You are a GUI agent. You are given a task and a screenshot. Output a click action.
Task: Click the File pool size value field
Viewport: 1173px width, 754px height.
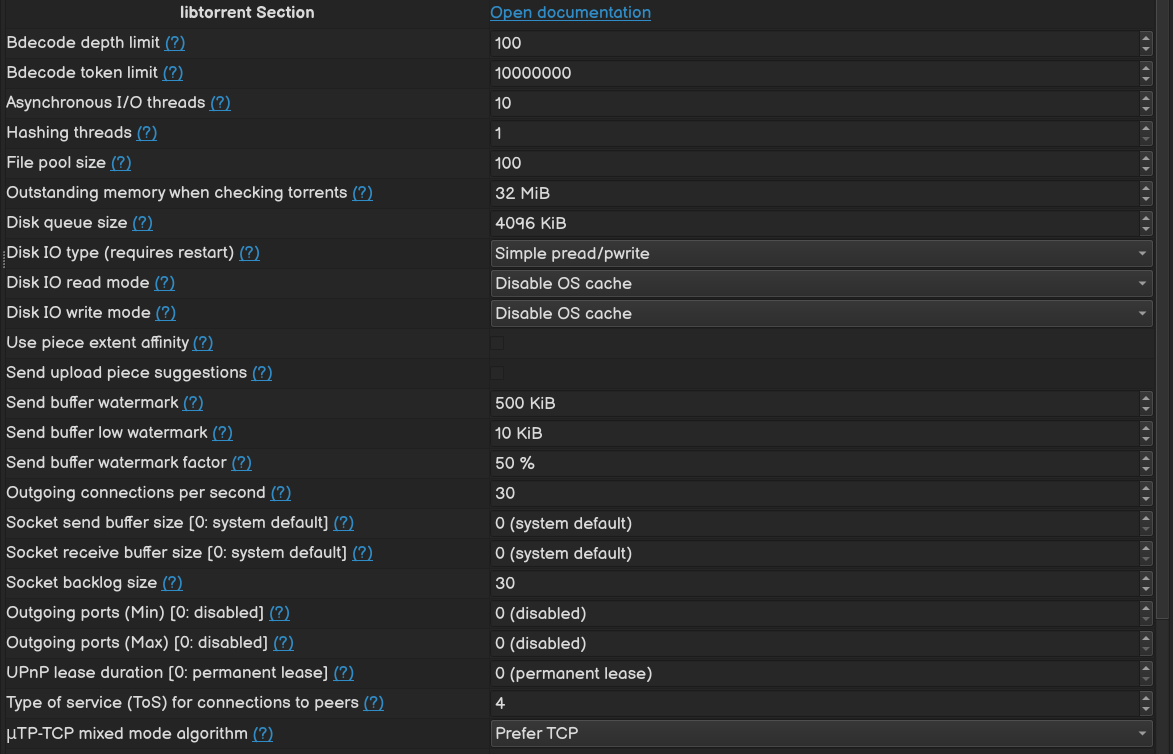pyautogui.click(x=815, y=163)
